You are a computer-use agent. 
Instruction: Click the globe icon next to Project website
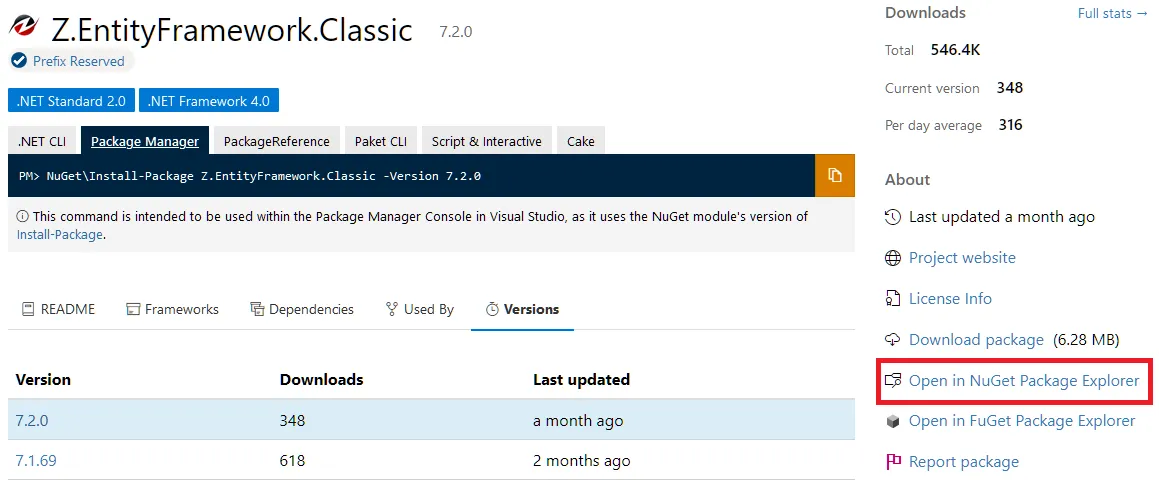(893, 258)
